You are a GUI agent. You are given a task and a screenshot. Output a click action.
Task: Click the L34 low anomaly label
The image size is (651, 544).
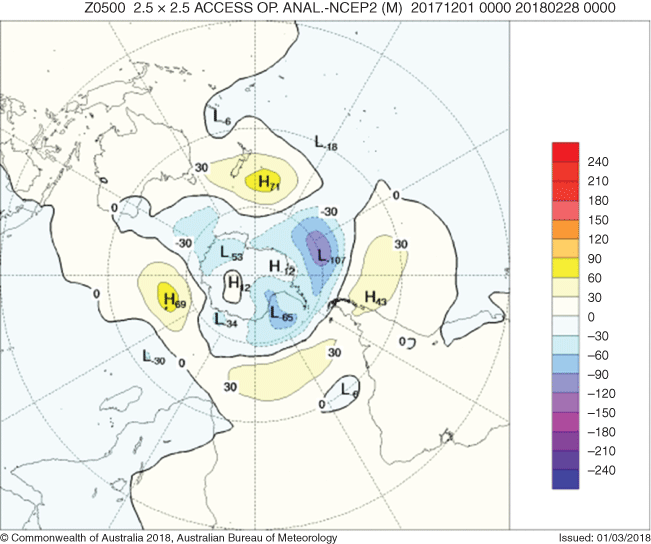point(226,320)
